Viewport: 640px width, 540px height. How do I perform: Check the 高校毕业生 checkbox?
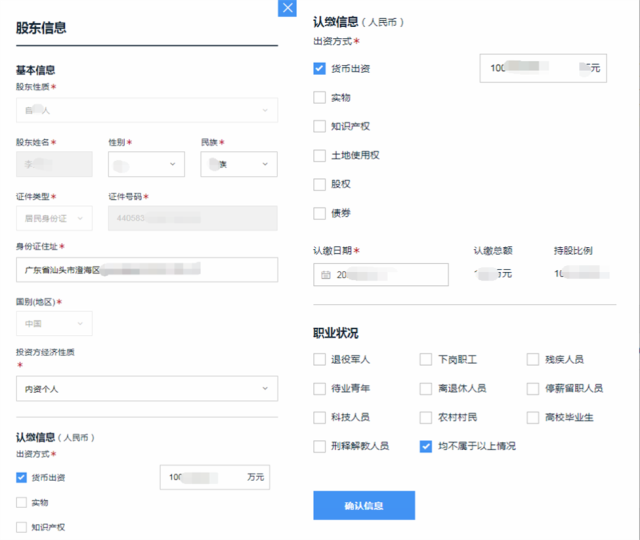(533, 418)
